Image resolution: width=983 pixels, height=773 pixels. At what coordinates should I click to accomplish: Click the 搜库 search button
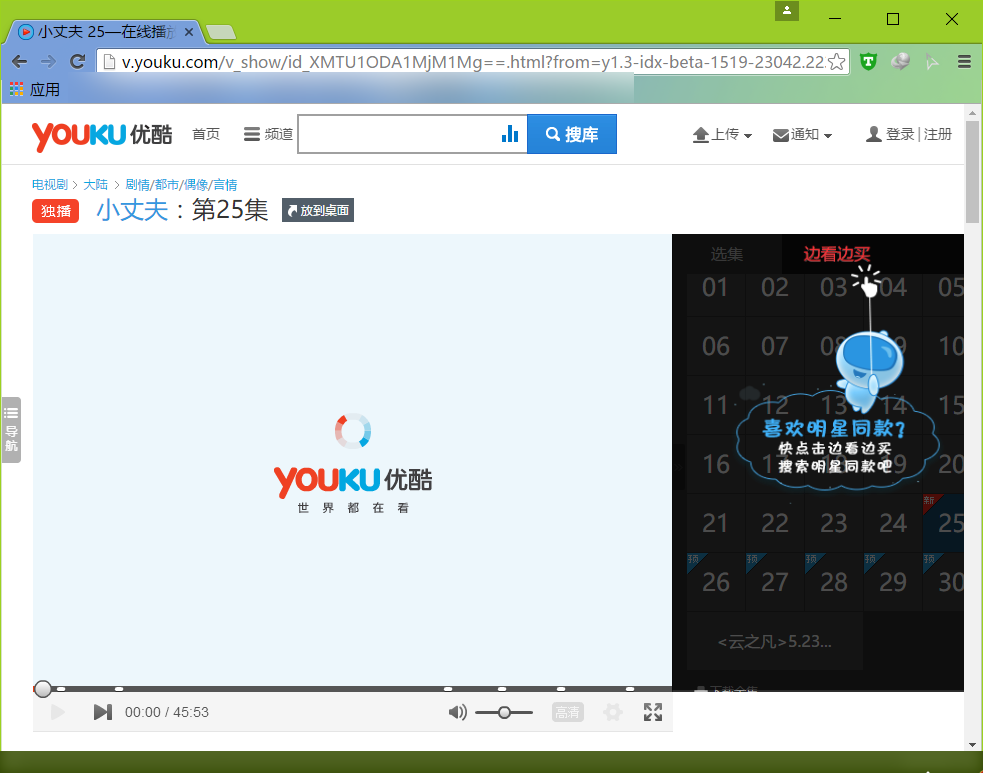pyautogui.click(x=572, y=134)
